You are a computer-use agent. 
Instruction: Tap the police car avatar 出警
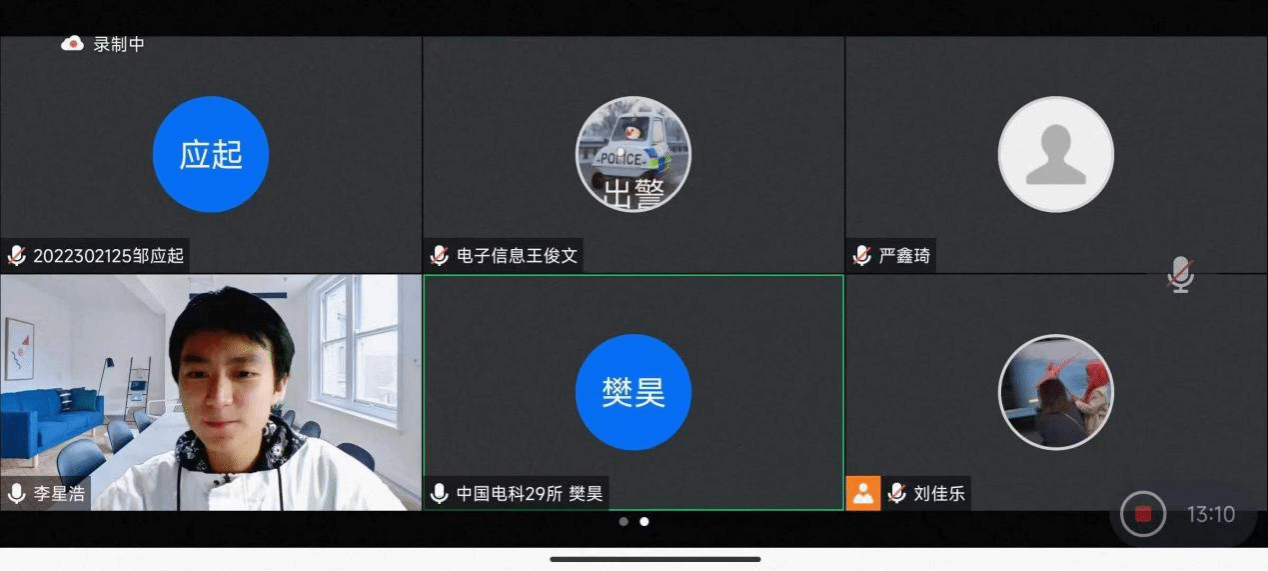click(x=633, y=154)
